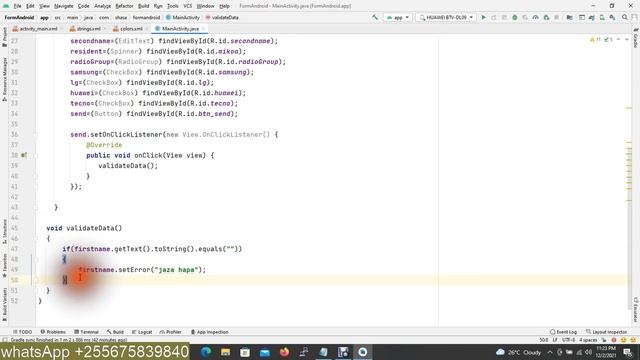Open the 4 spaces indent selector

(x=588, y=340)
